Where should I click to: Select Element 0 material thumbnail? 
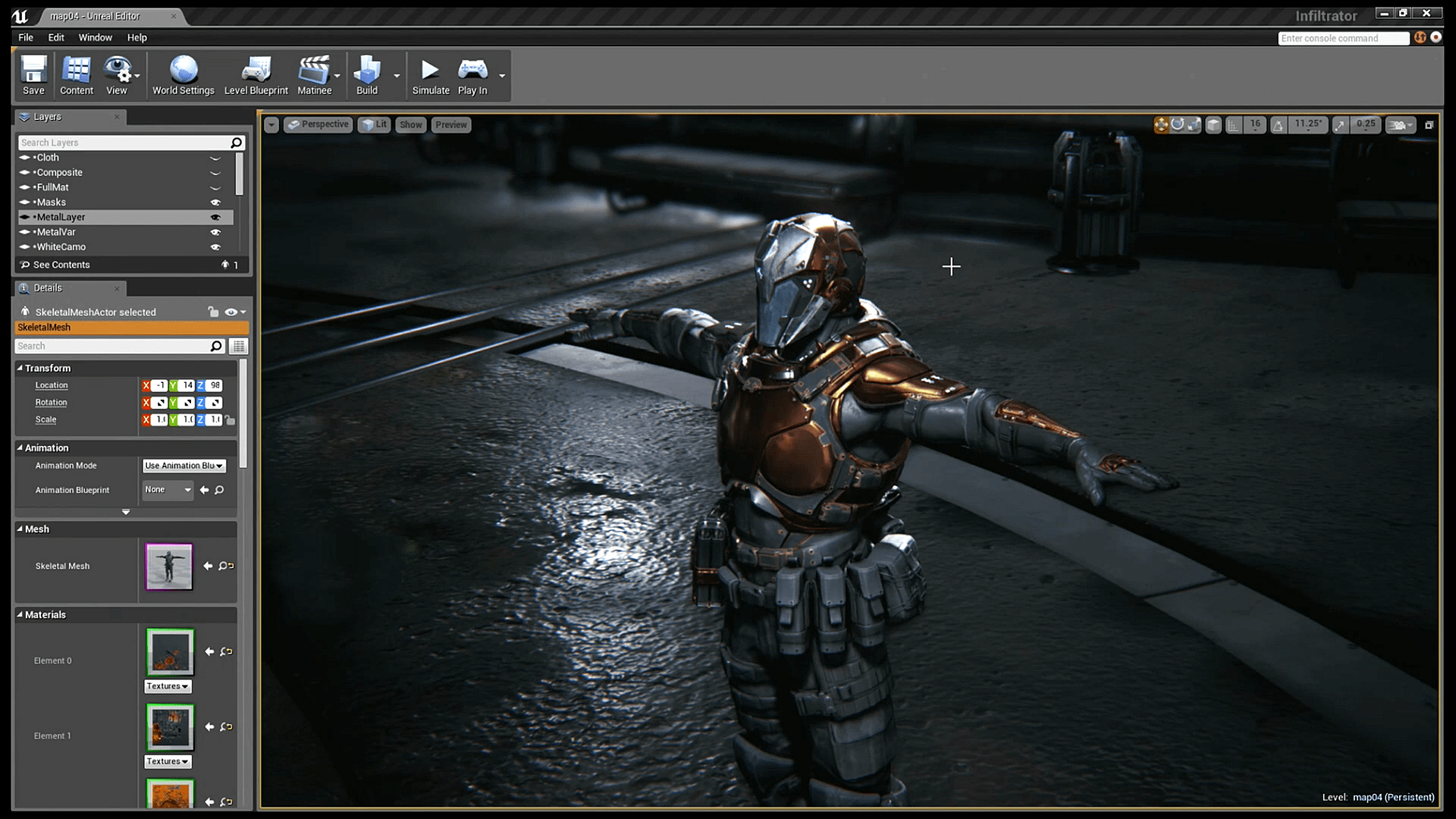168,652
